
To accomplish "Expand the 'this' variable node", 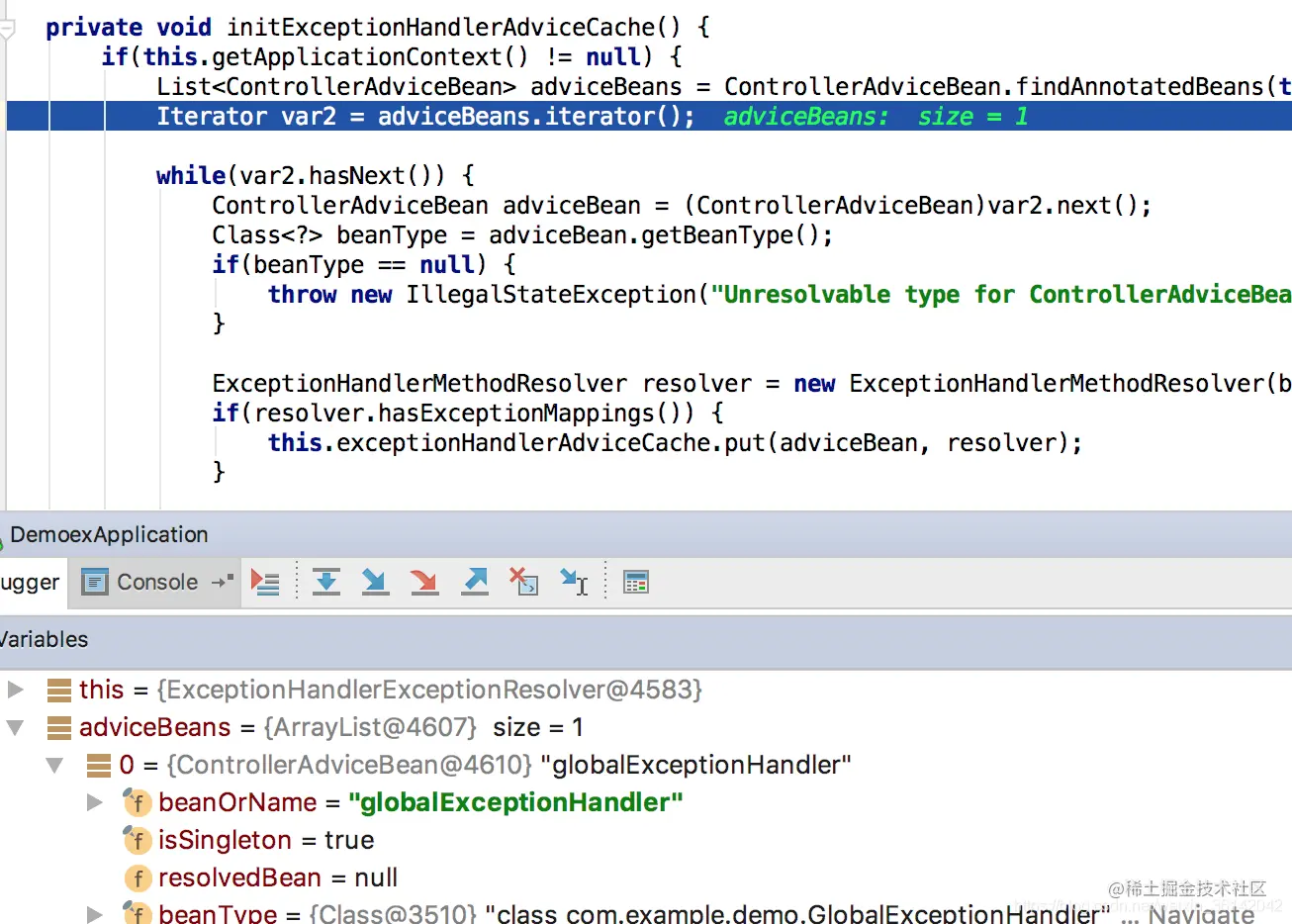I will [x=16, y=690].
